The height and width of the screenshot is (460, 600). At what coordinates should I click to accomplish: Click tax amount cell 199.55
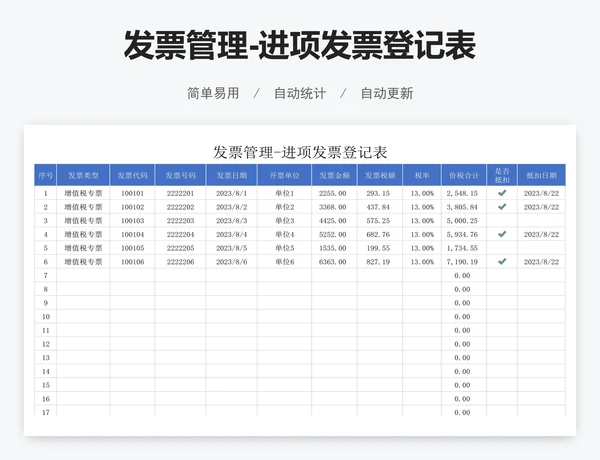tap(378, 248)
